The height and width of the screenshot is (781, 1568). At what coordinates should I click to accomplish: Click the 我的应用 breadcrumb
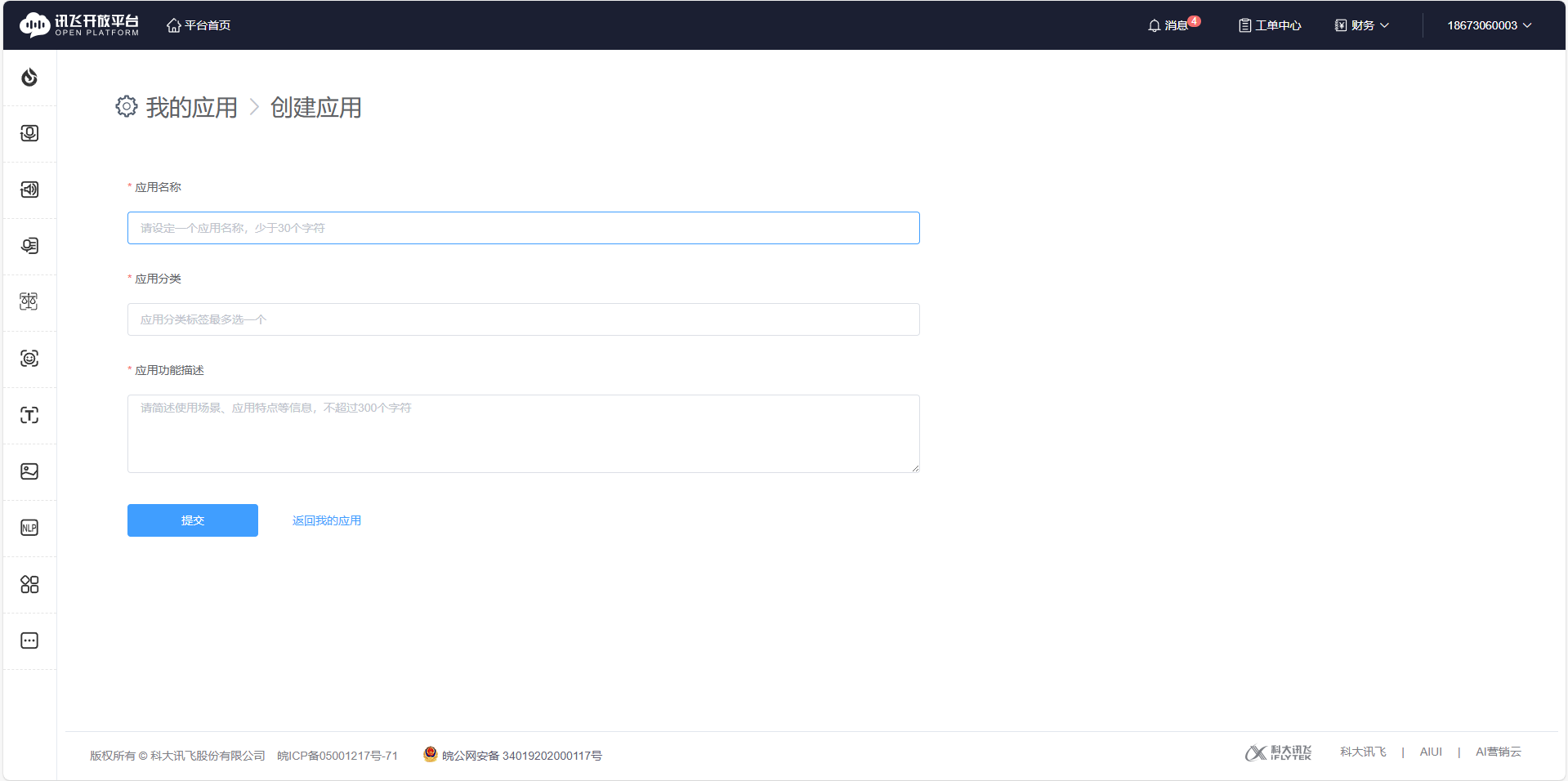(191, 107)
